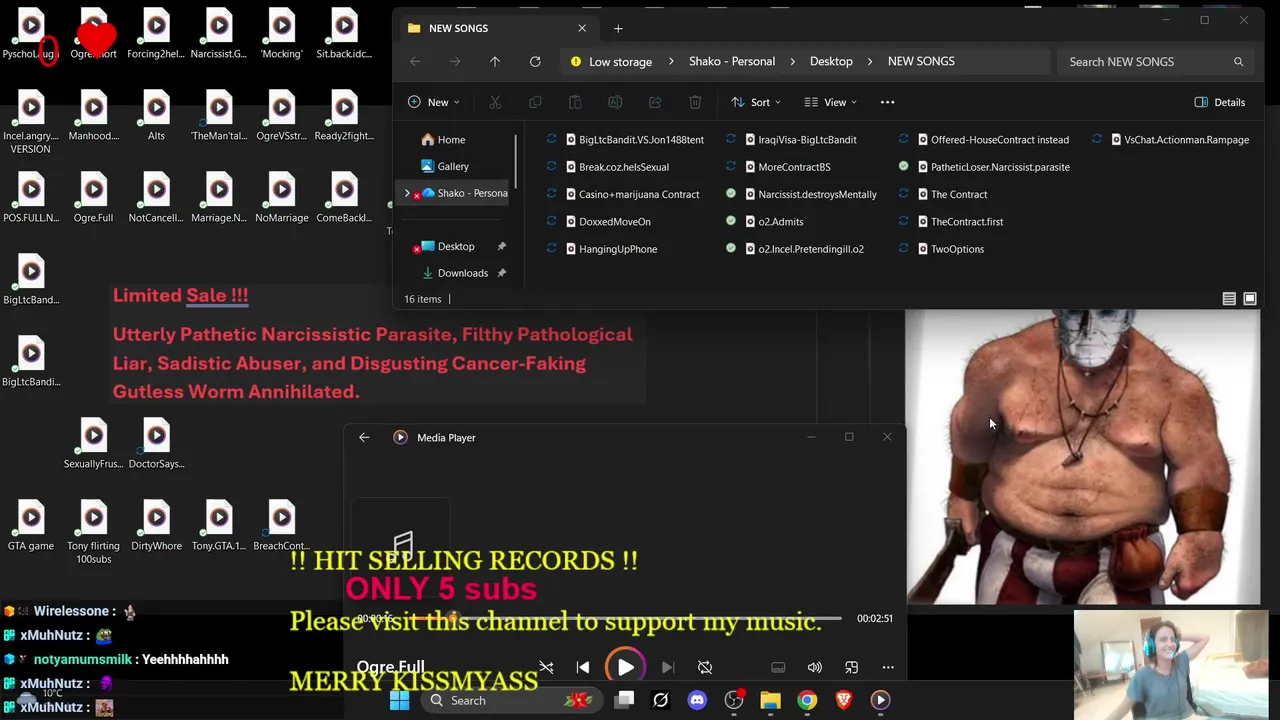Viewport: 1280px width, 720px height.
Task: Select NoMarriage desktop media file
Action: pyautogui.click(x=281, y=198)
